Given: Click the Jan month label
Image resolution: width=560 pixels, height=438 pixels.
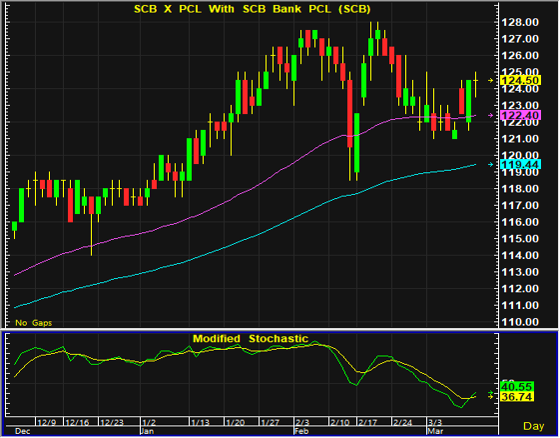Looking at the screenshot, I should tap(147, 431).
